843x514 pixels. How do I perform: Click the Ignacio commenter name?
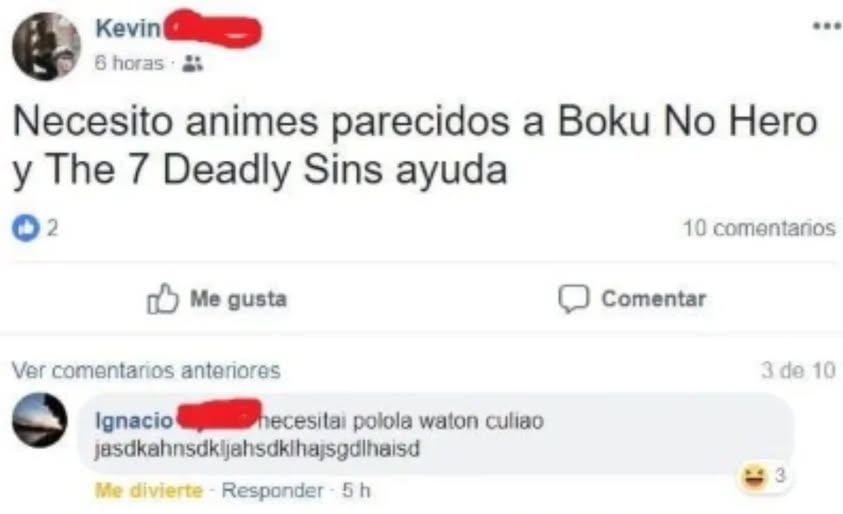click(x=134, y=420)
